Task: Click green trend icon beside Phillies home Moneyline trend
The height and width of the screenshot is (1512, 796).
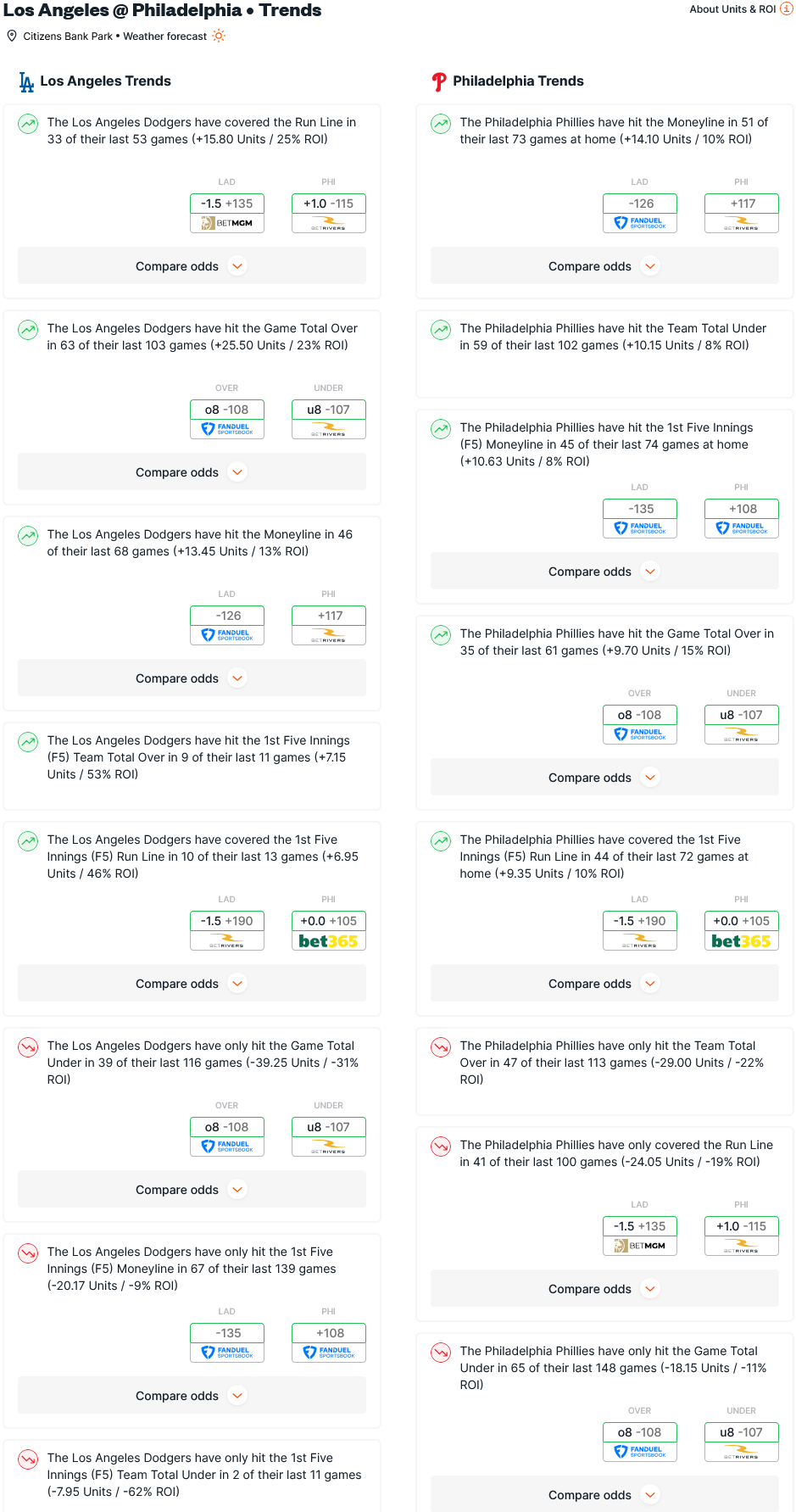Action: [x=441, y=124]
